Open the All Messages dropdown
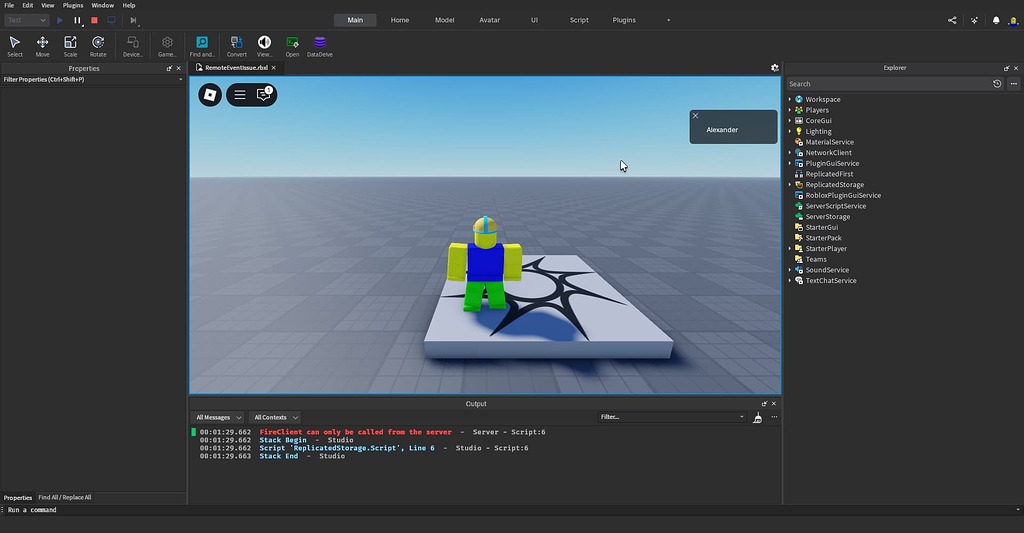1024x533 pixels. point(218,417)
